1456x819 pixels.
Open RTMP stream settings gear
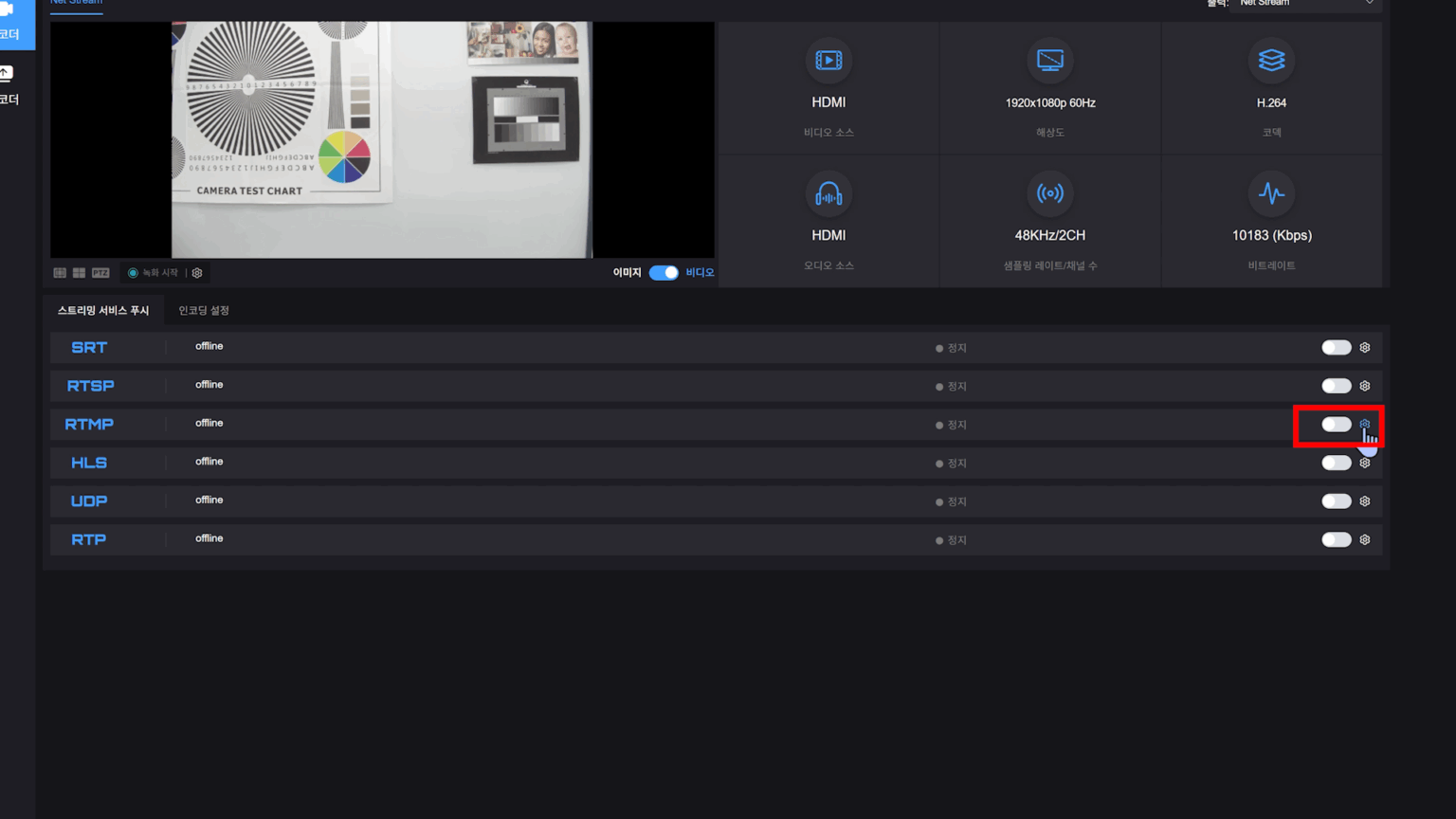click(1364, 425)
